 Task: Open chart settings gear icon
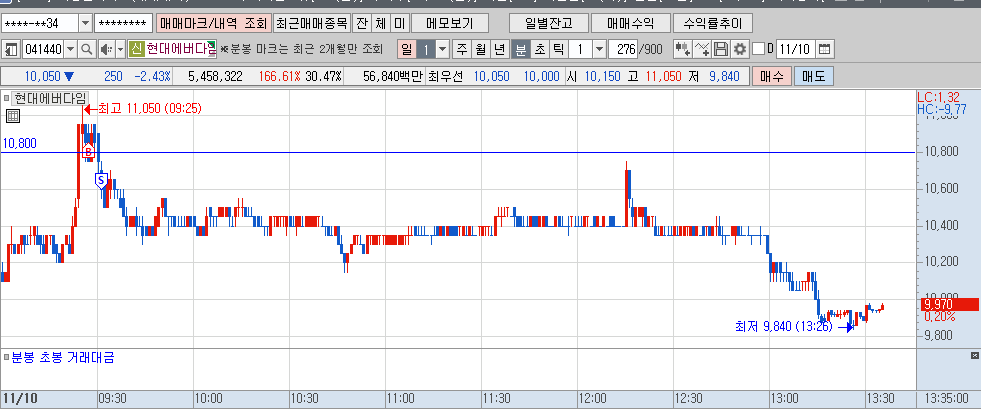[740, 49]
